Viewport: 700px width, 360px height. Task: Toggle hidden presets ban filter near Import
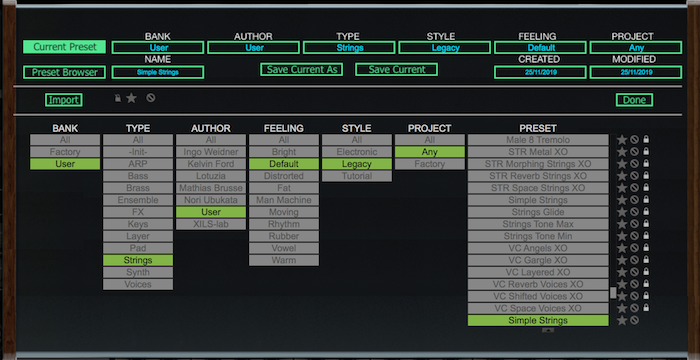(151, 97)
